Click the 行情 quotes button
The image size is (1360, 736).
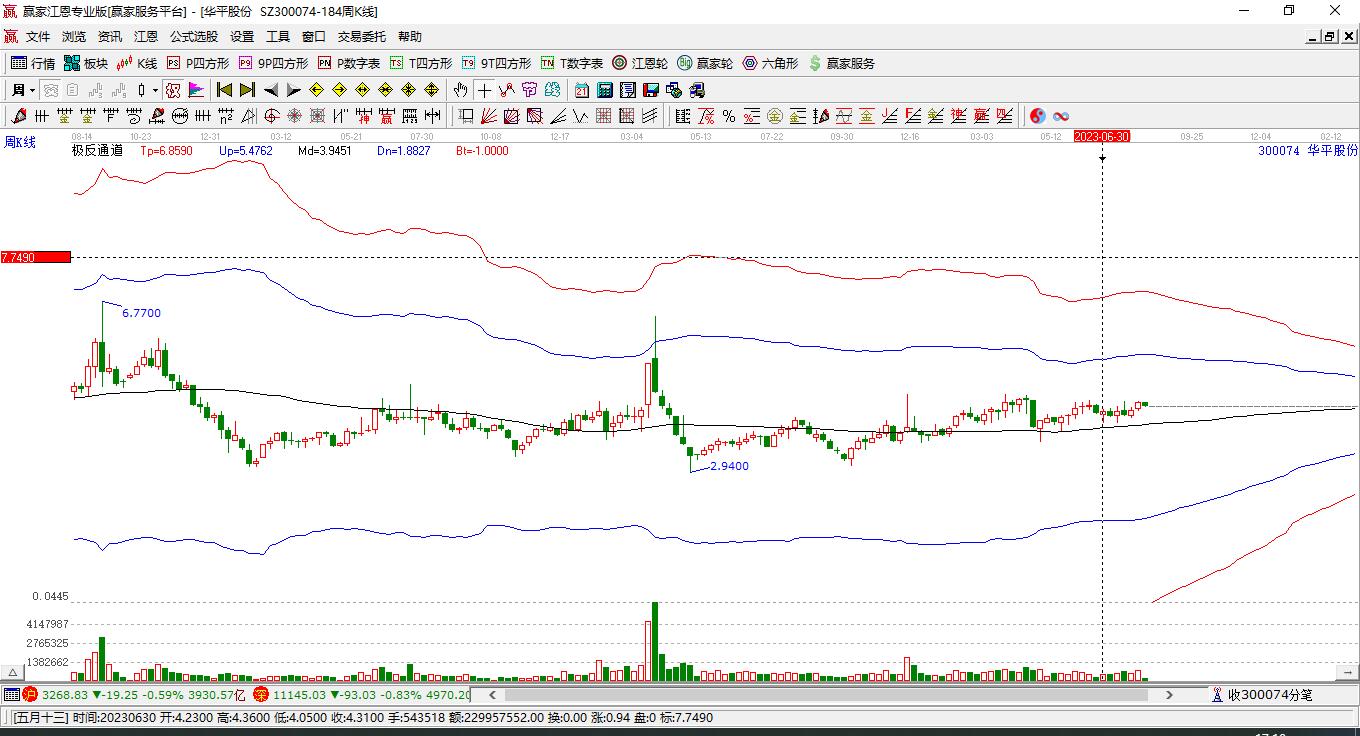tap(33, 63)
